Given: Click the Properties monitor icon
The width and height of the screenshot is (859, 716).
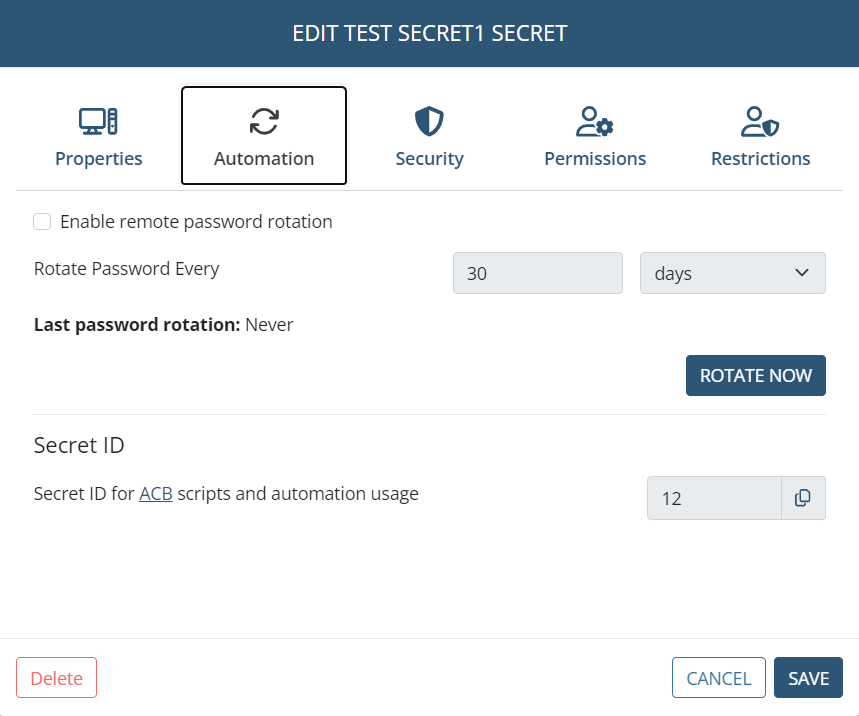Looking at the screenshot, I should point(98,122).
